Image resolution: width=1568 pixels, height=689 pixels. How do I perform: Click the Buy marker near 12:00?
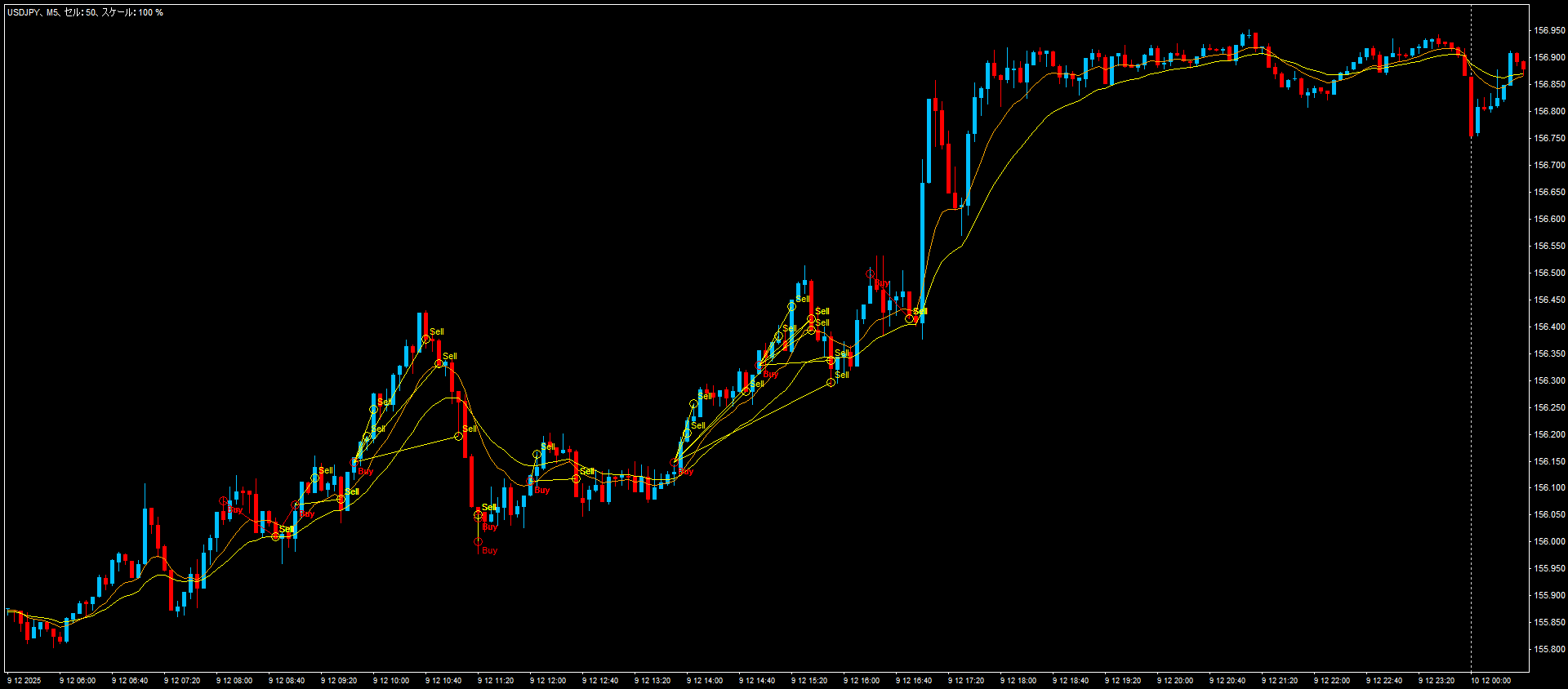tap(531, 482)
